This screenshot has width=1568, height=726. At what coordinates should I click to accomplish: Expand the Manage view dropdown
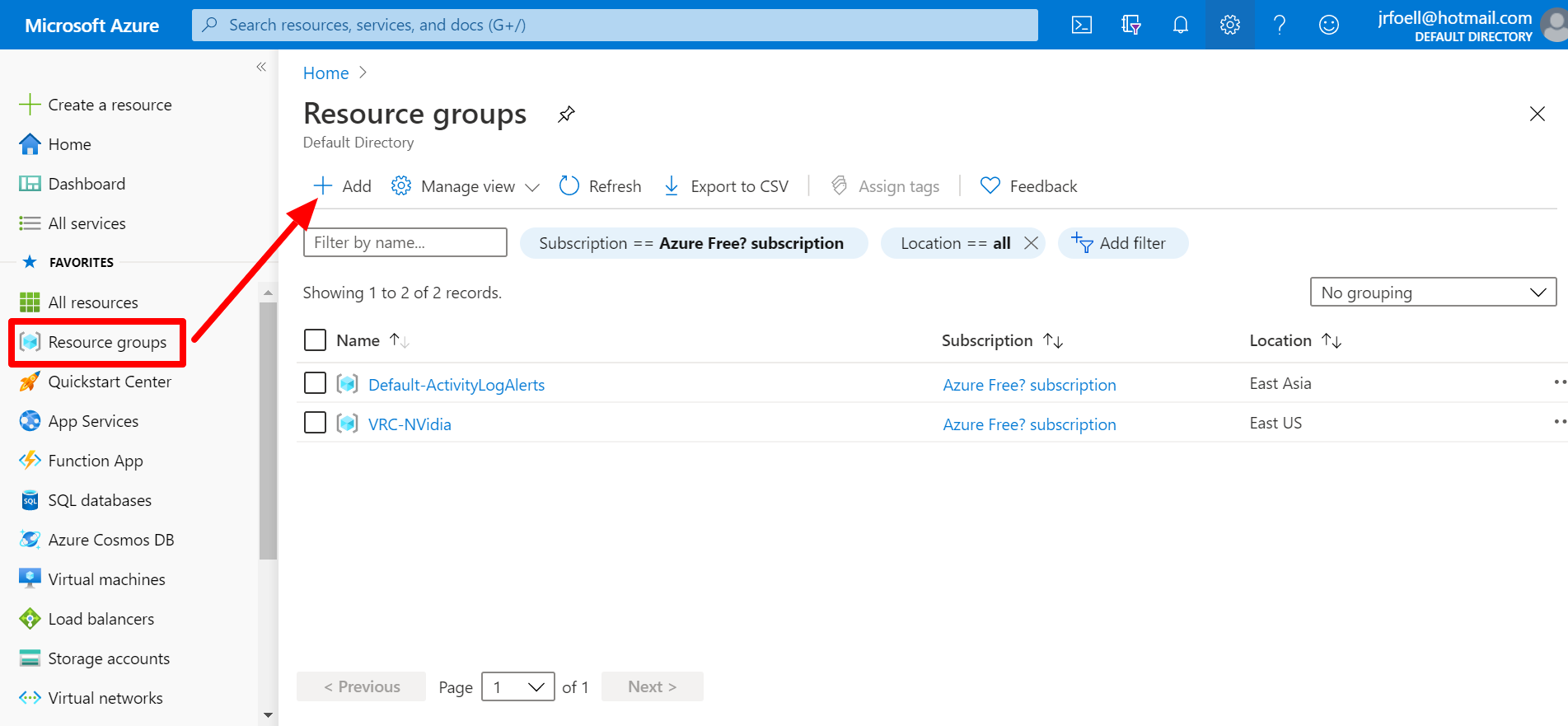pyautogui.click(x=466, y=186)
